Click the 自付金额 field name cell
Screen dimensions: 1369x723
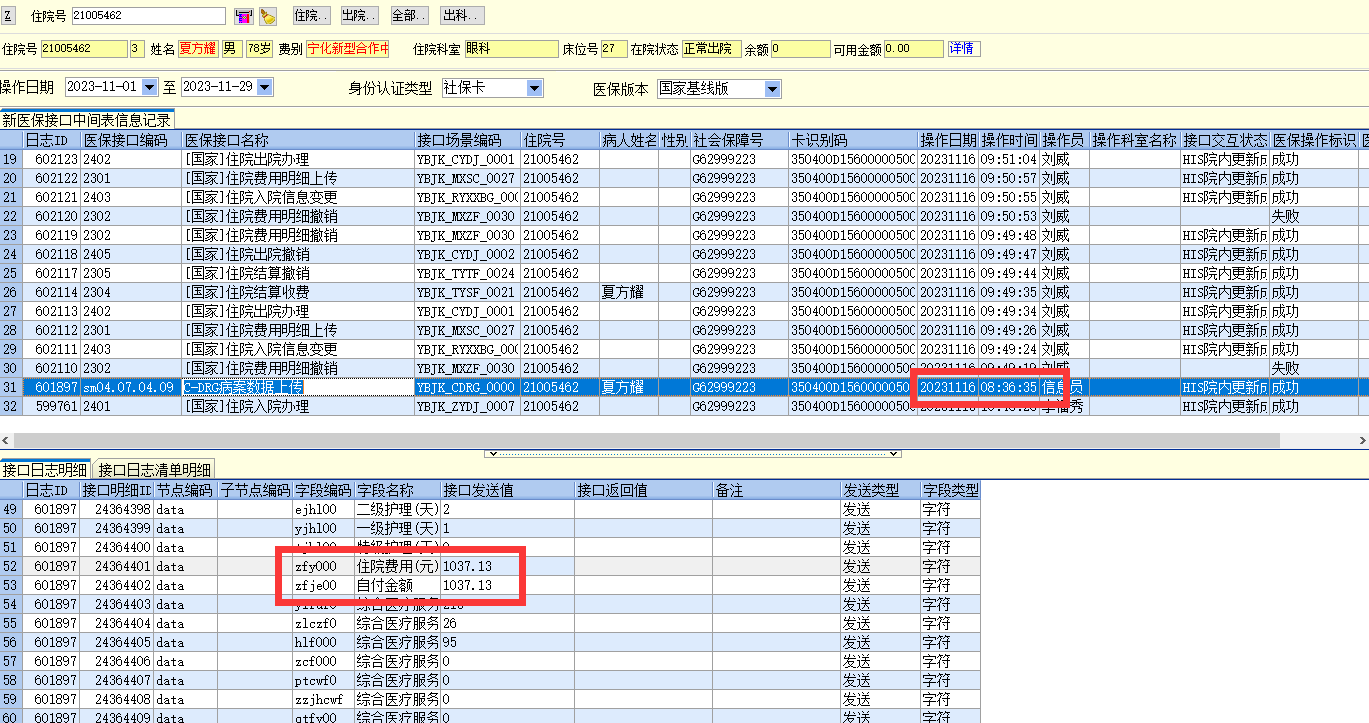pos(397,585)
